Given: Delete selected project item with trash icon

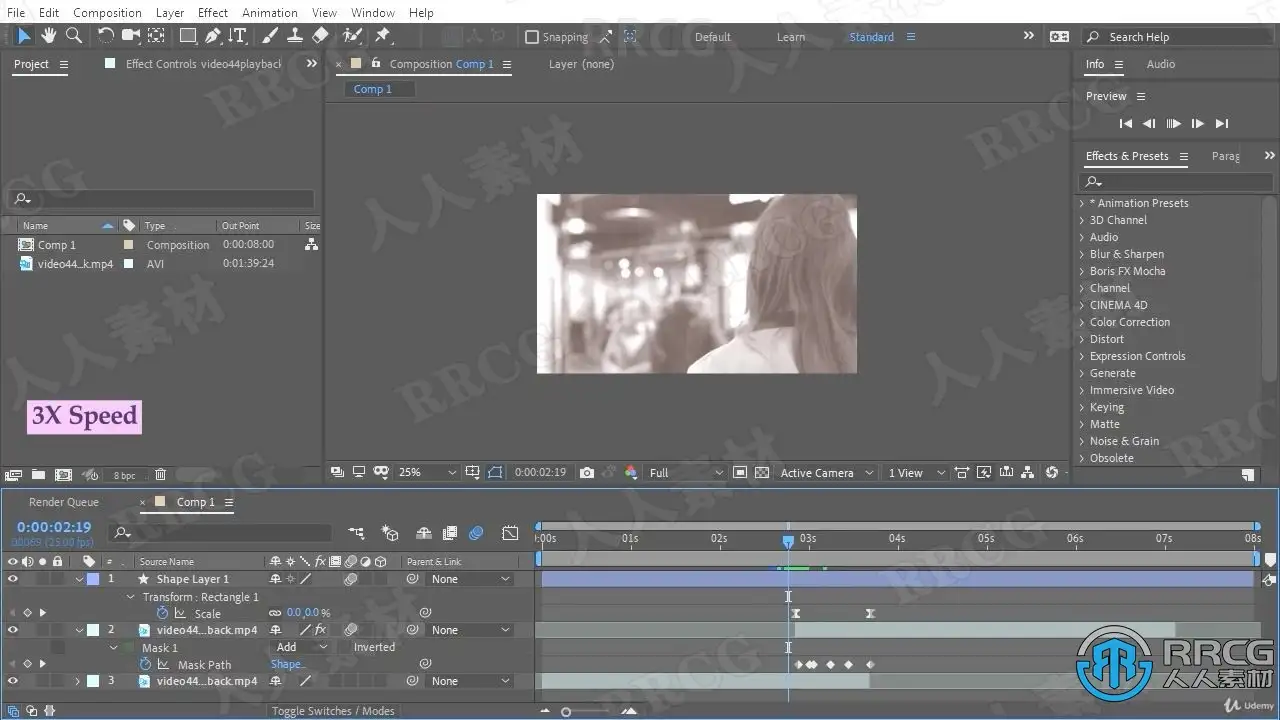Looking at the screenshot, I should [x=160, y=475].
